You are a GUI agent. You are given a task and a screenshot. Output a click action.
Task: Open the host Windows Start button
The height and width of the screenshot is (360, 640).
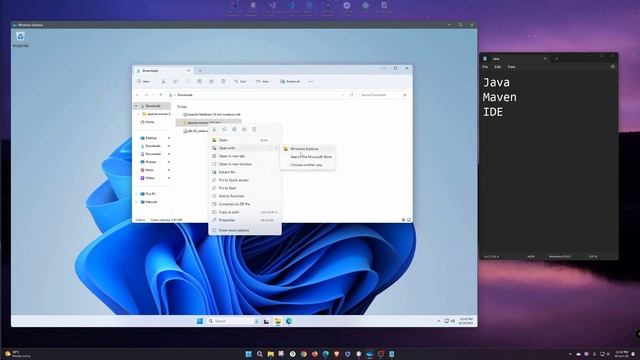coord(248,354)
